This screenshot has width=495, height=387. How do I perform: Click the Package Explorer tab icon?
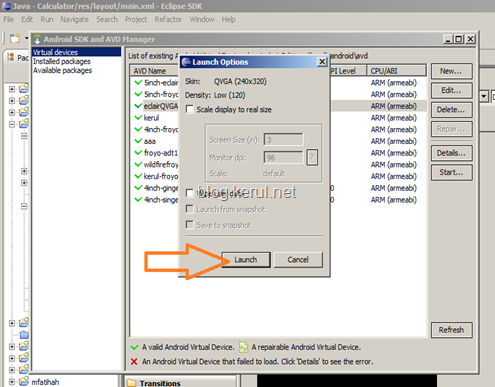(x=11, y=57)
